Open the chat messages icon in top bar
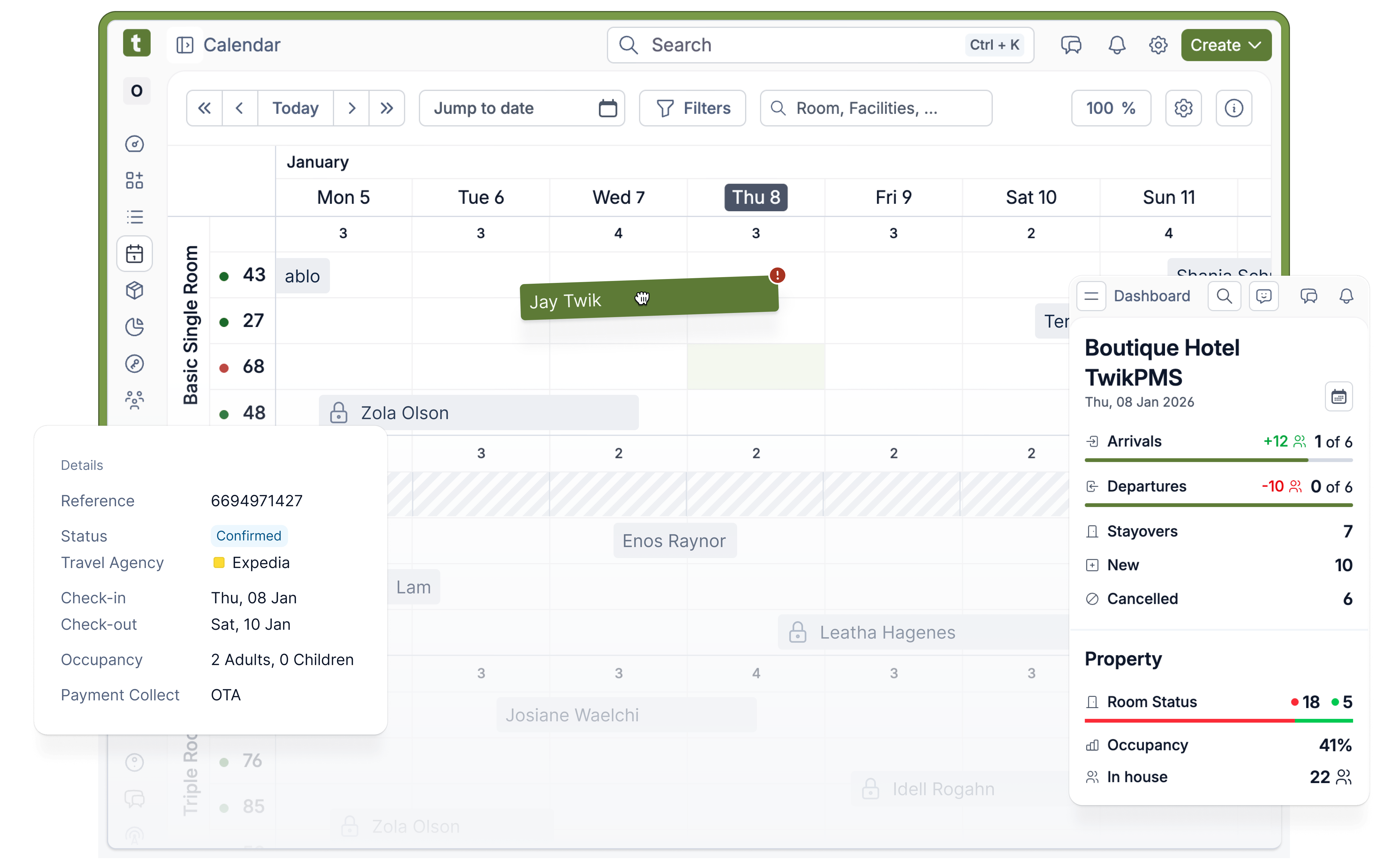Viewport: 1397px width, 868px height. point(1071,45)
